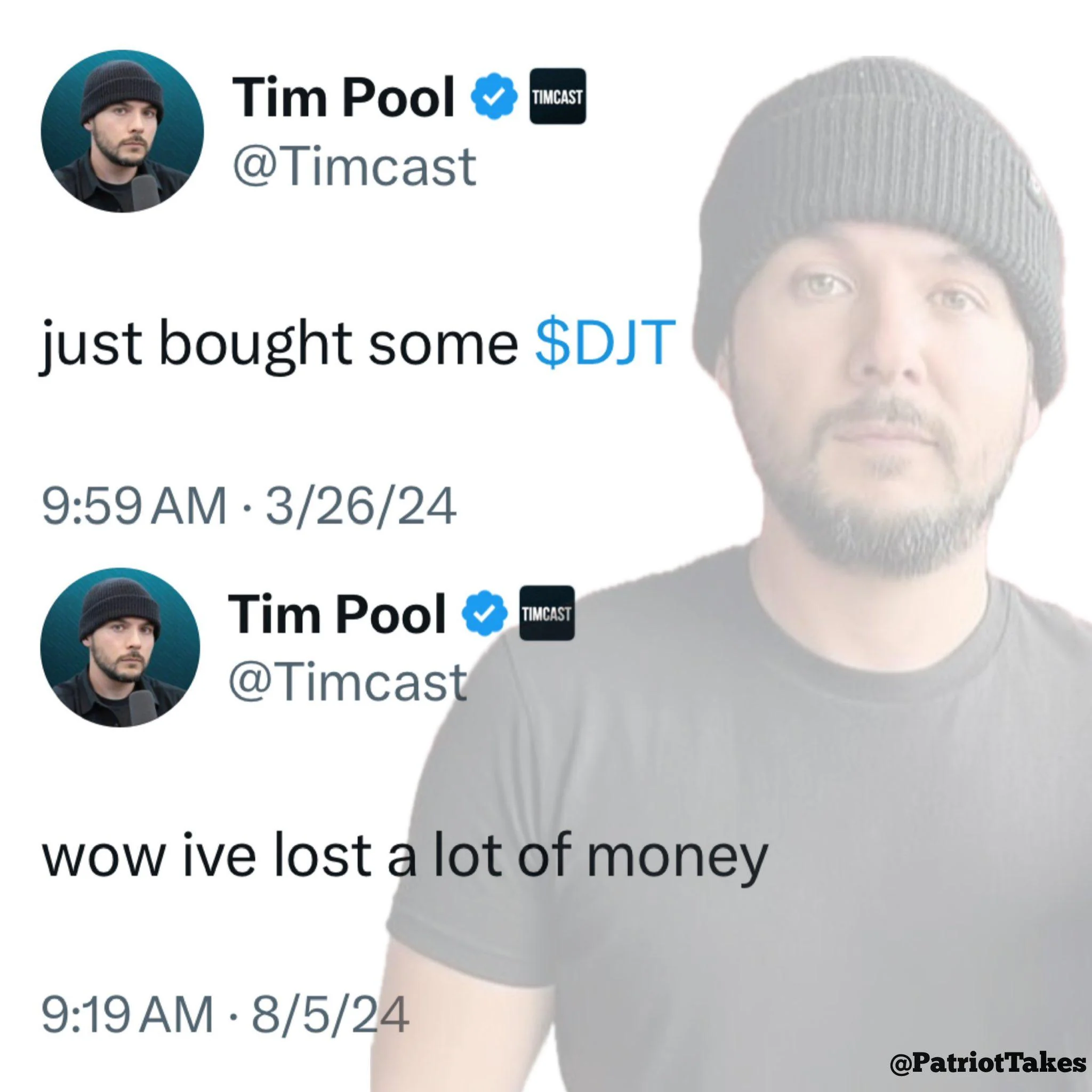Click the Tim Pool name in first tweet

pyautogui.click(x=343, y=97)
